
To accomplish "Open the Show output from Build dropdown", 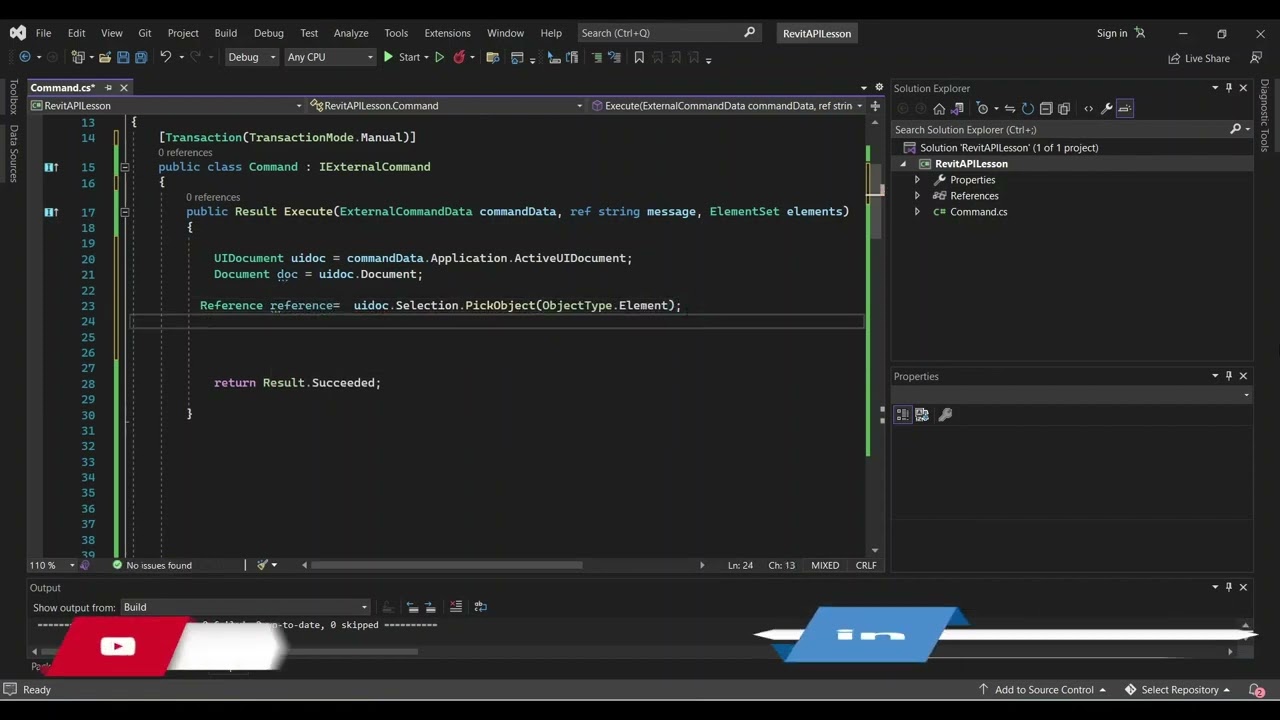I will (x=245, y=607).
